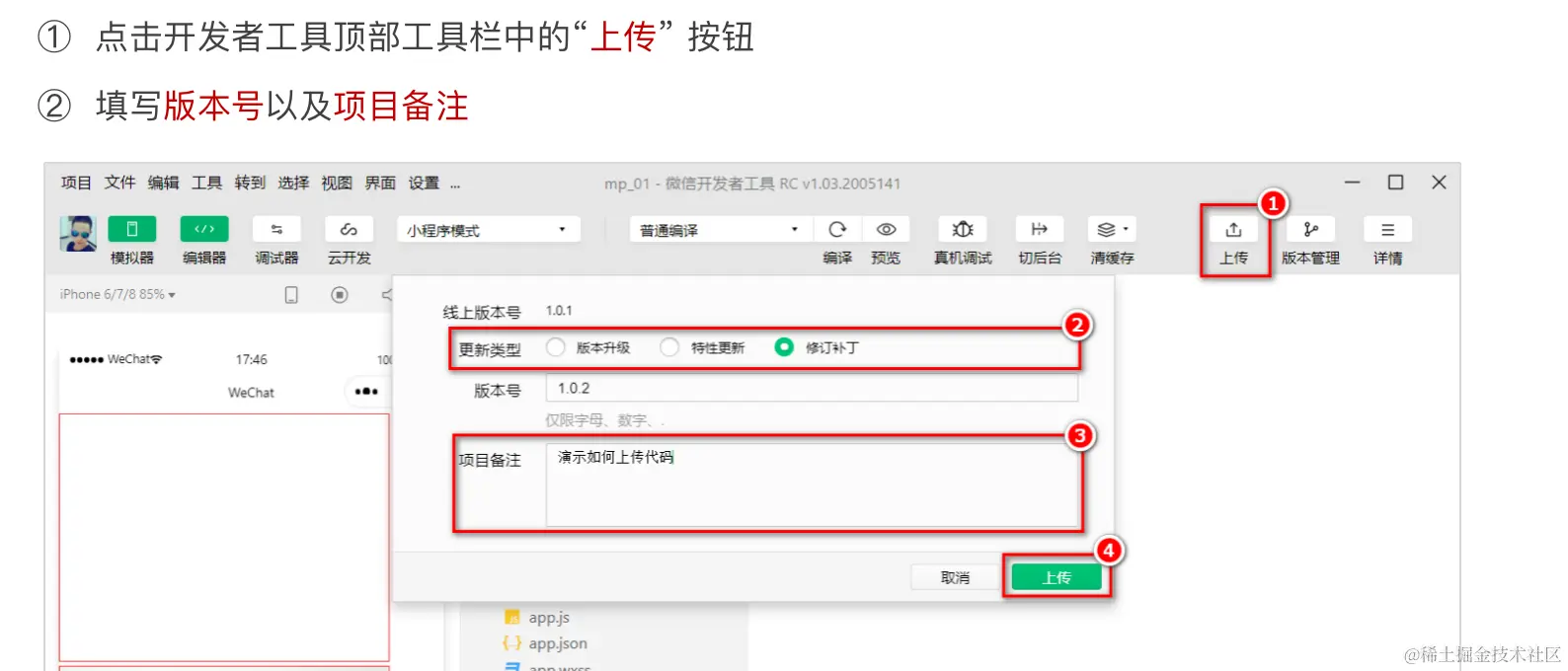
Task: Open the Go to (转到) menu
Action: click(x=250, y=183)
